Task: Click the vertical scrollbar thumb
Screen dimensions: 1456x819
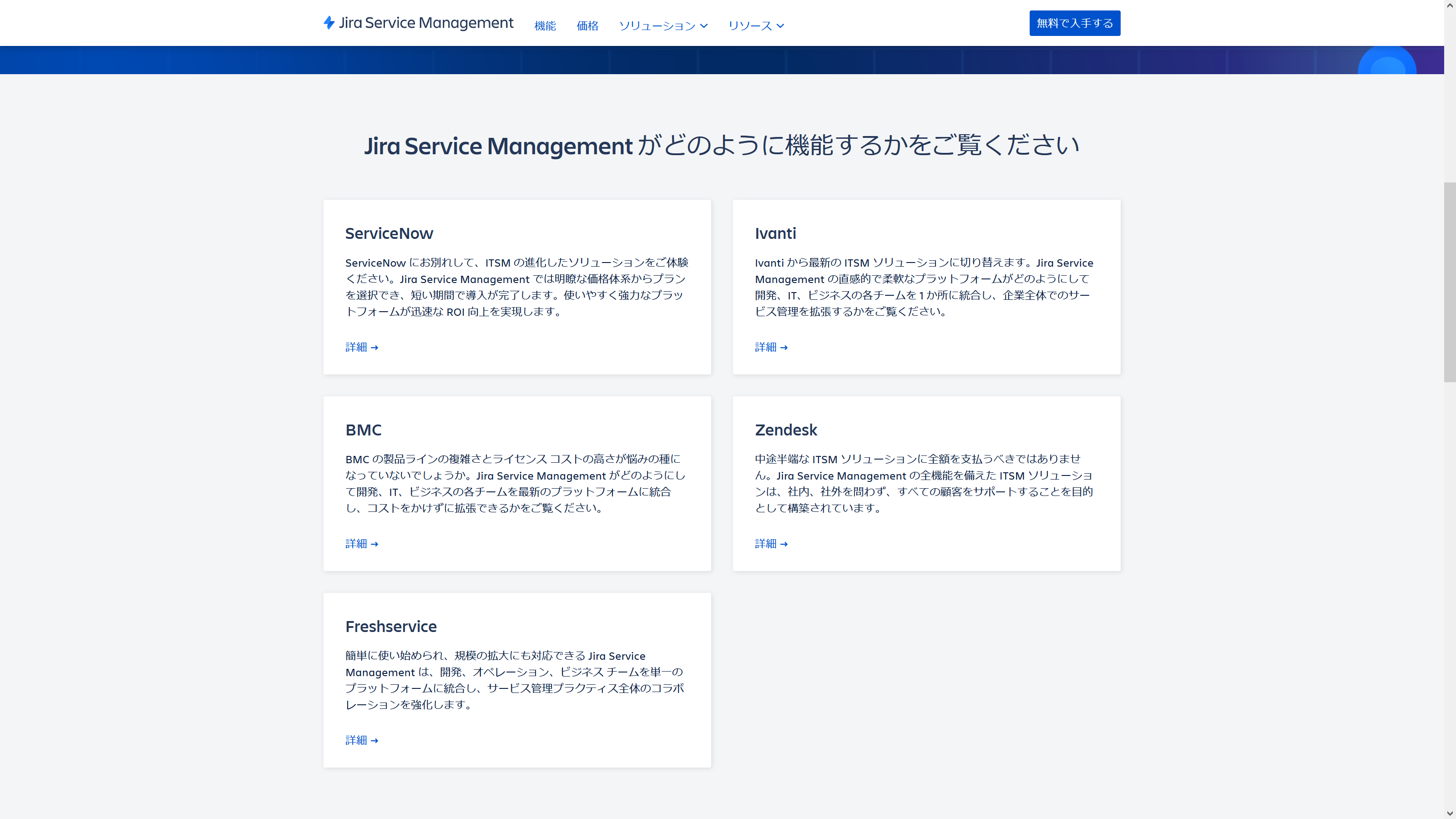Action: (1450, 282)
